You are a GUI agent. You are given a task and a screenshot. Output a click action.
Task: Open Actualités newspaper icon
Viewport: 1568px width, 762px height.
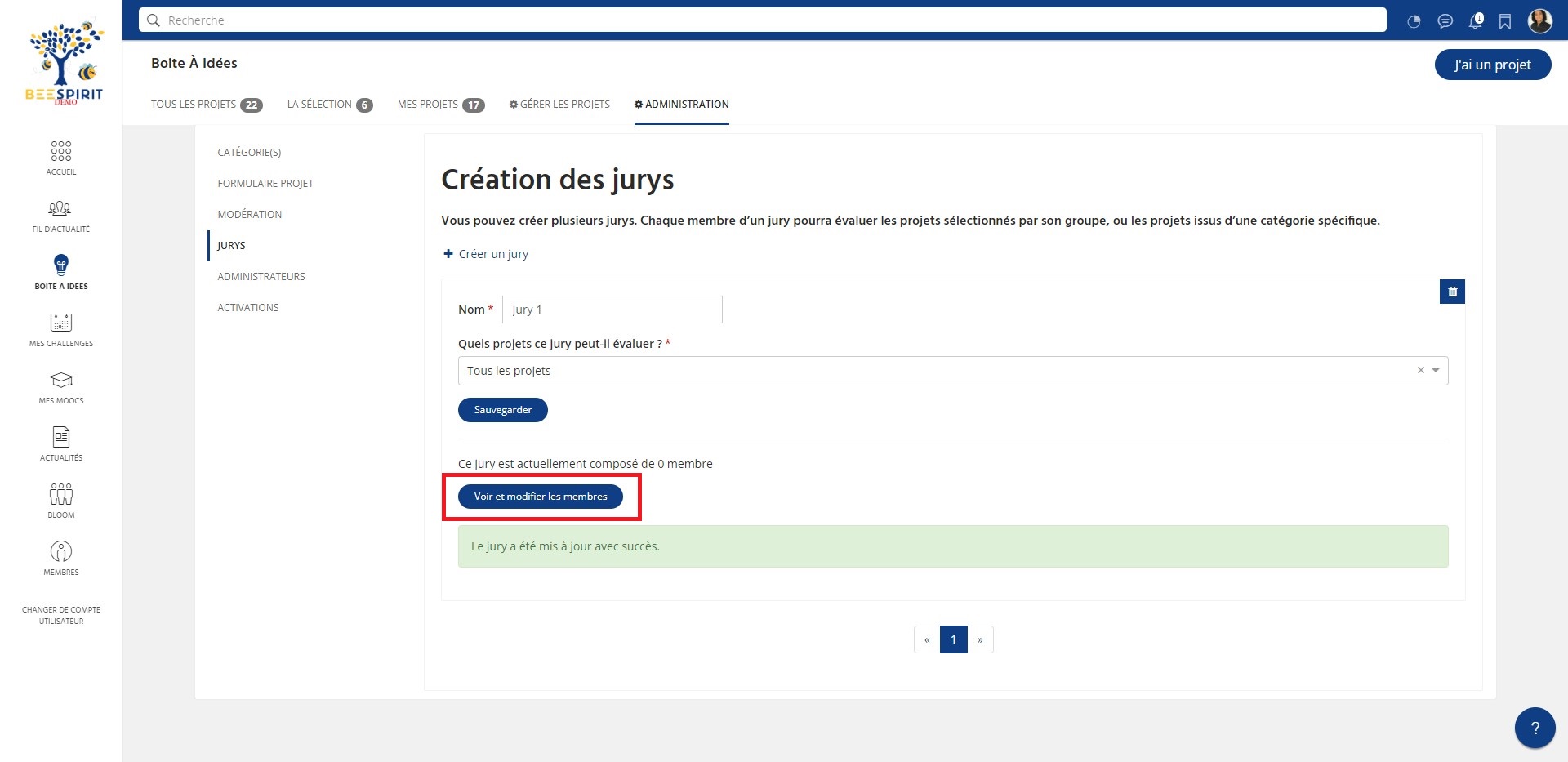(x=61, y=437)
